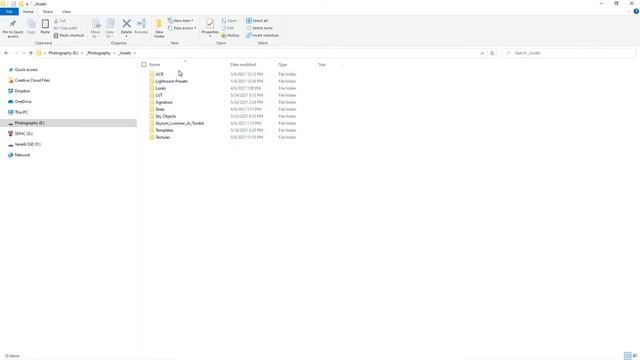Sort by Size column header
Viewport: 640px width, 360px height.
pyautogui.click(x=322, y=64)
